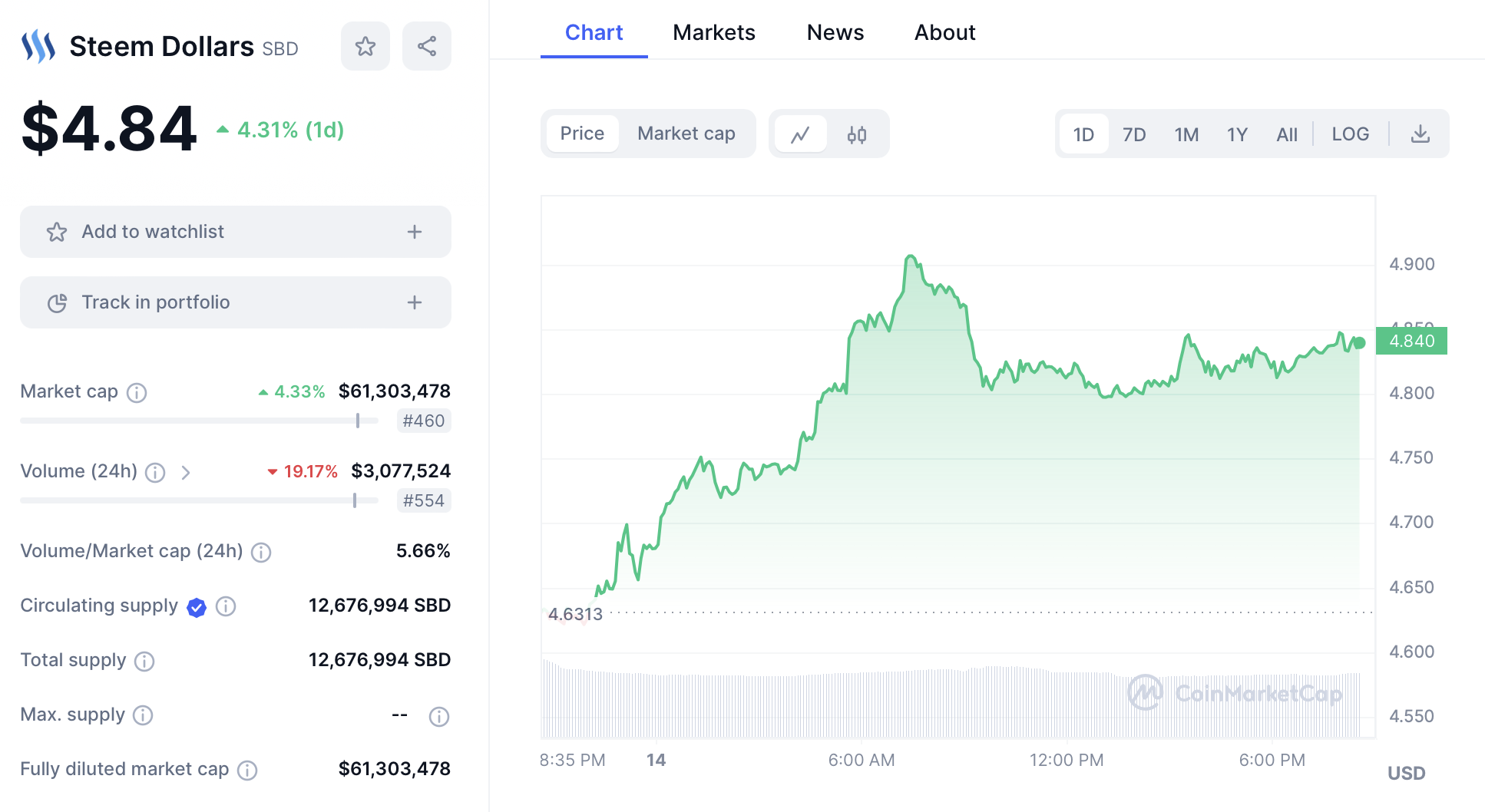Click the Market cap rank slider bar
1485x812 pixels.
pos(200,421)
